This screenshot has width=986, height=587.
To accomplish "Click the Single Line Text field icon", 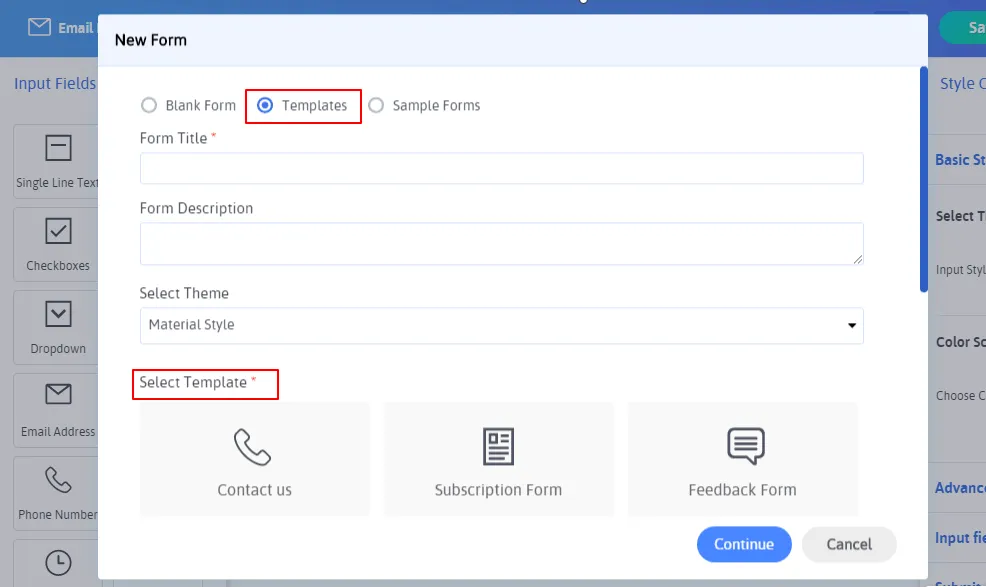I will 58,149.
